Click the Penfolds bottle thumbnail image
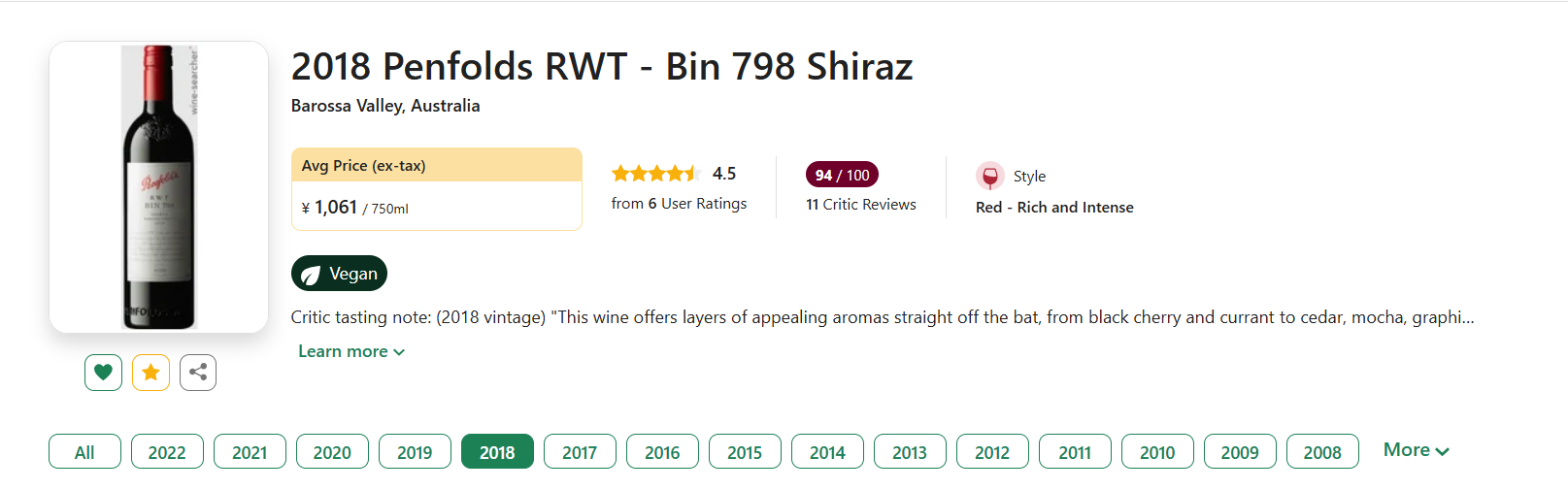This screenshot has height=490, width=1568. coord(158,187)
